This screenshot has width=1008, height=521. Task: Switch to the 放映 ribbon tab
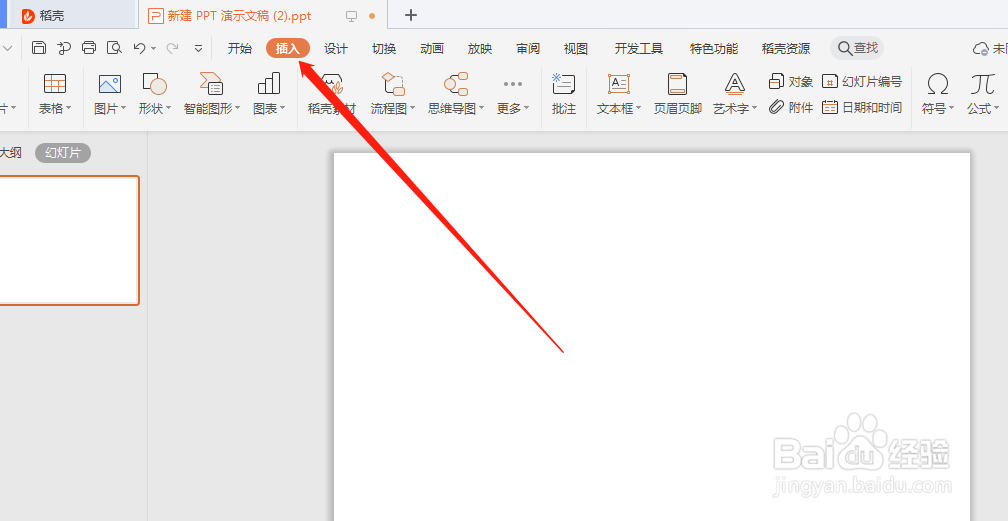tap(480, 48)
